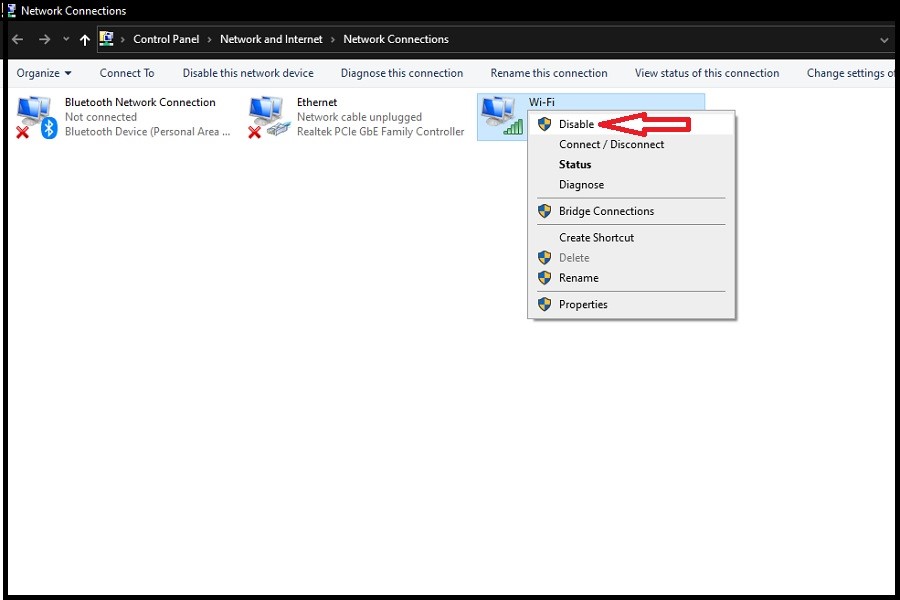Image resolution: width=900 pixels, height=600 pixels.
Task: Choose Disable from the context menu
Action: click(576, 124)
